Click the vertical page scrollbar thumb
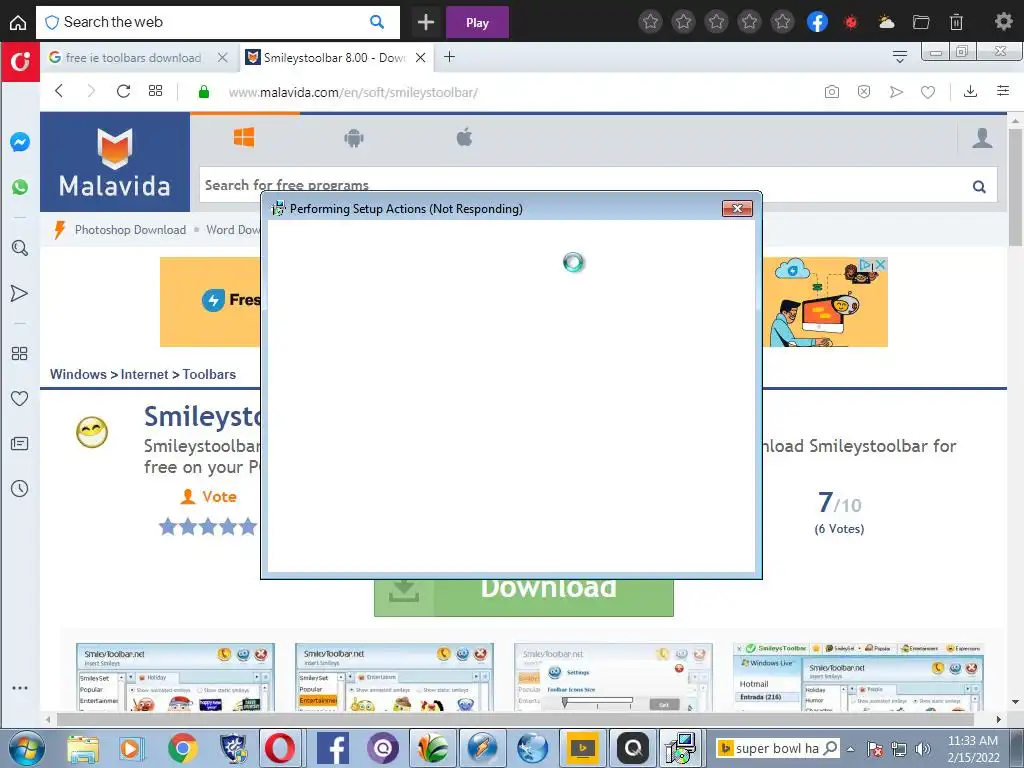The image size is (1024, 768). (x=1015, y=187)
